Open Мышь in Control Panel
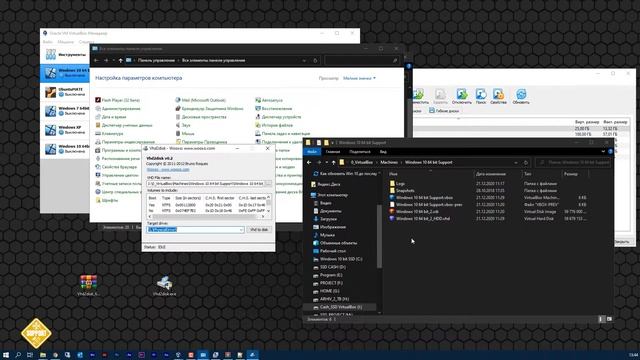The width and height of the screenshot is (640, 360). 185,133
